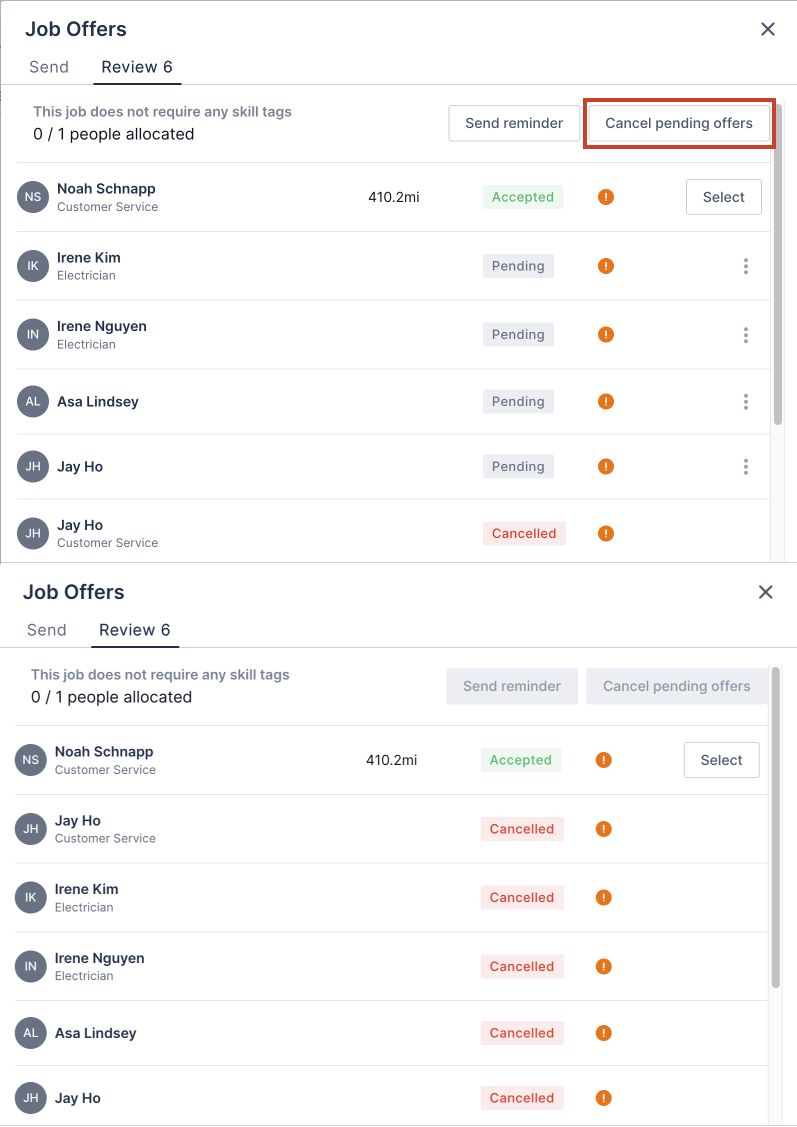Switch to Send tab beside the red-outlined button dialog
797x1127 pixels.
(x=49, y=67)
